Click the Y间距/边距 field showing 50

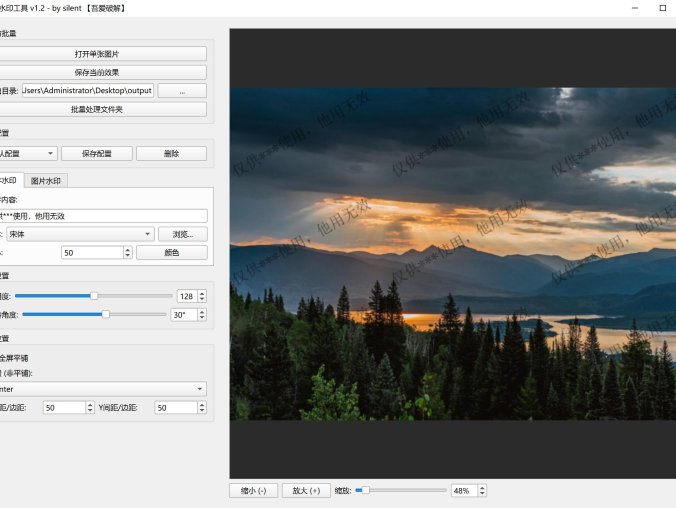click(176, 408)
